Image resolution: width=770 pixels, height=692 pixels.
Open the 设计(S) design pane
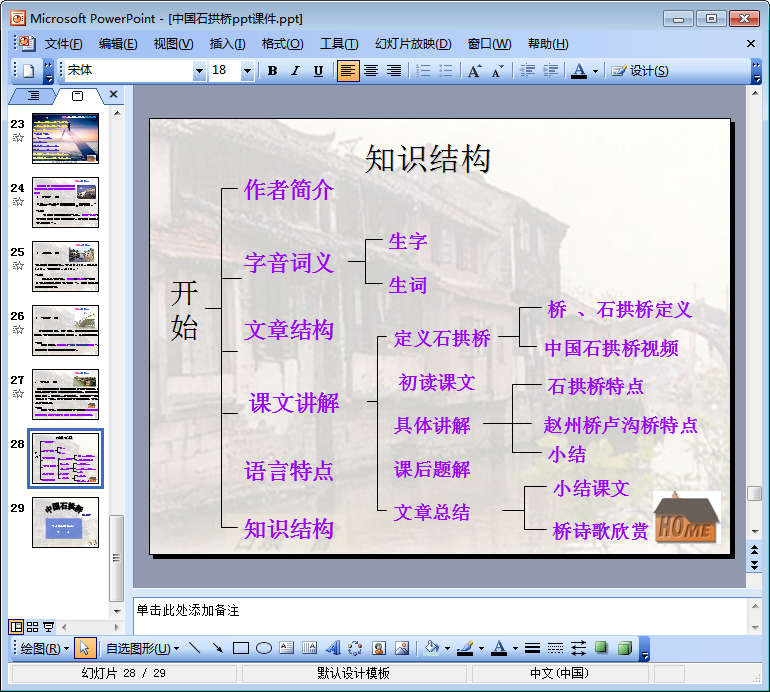click(639, 71)
